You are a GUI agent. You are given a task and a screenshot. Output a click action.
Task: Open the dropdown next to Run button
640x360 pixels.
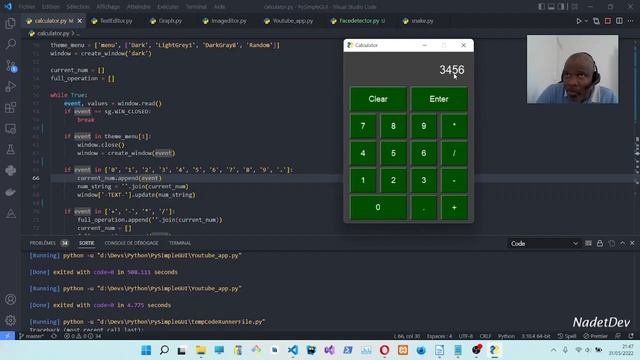[586, 21]
